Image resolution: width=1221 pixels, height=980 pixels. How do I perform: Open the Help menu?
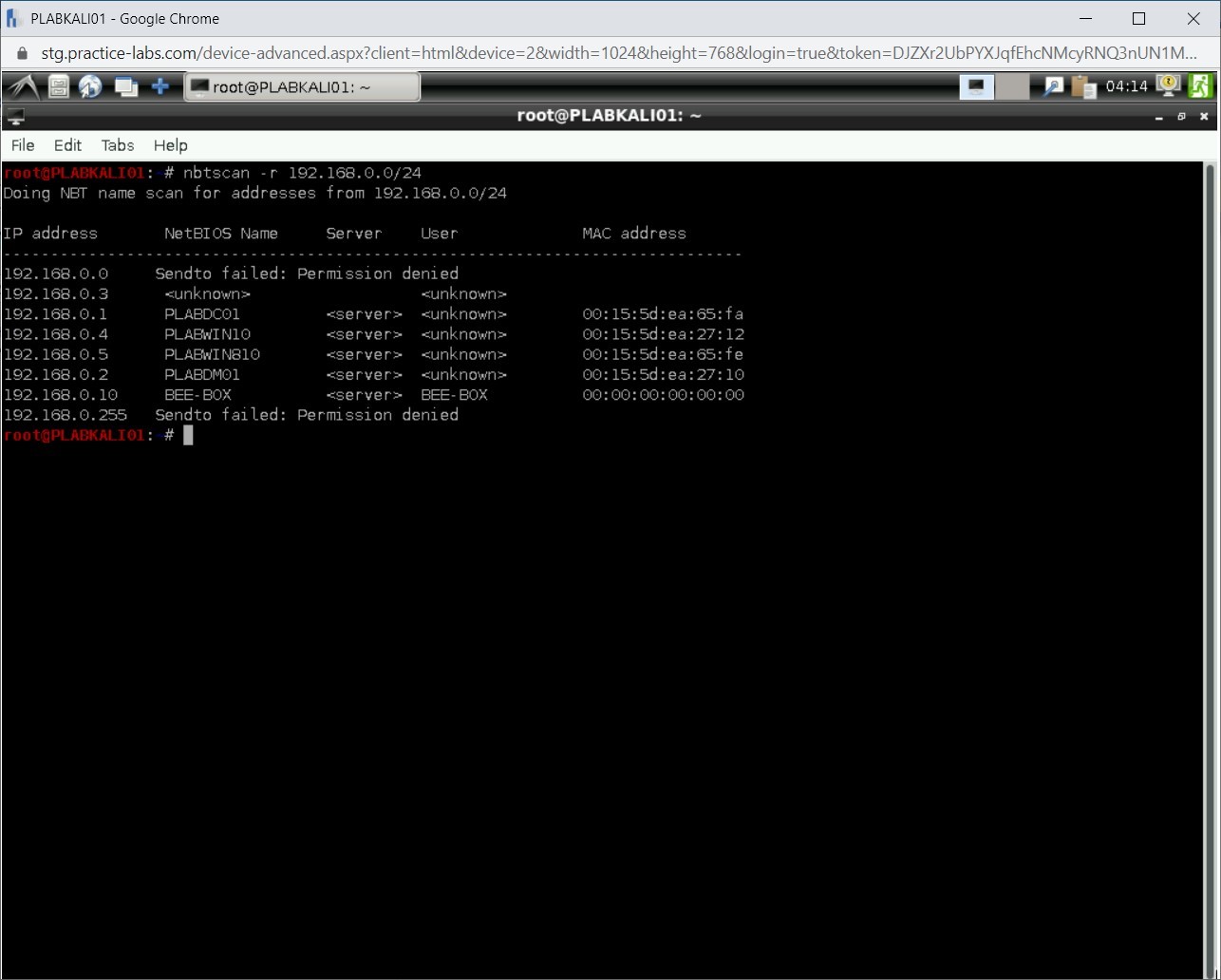click(x=171, y=145)
